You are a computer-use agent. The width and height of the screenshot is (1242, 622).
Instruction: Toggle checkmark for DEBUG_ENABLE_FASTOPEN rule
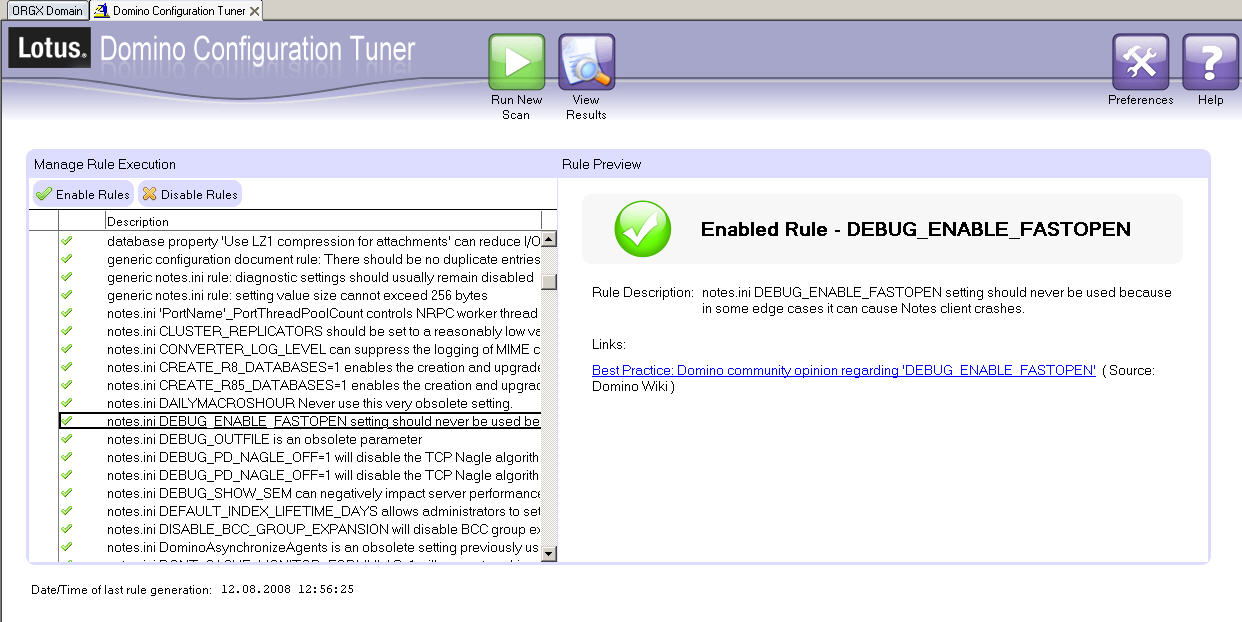tap(67, 421)
